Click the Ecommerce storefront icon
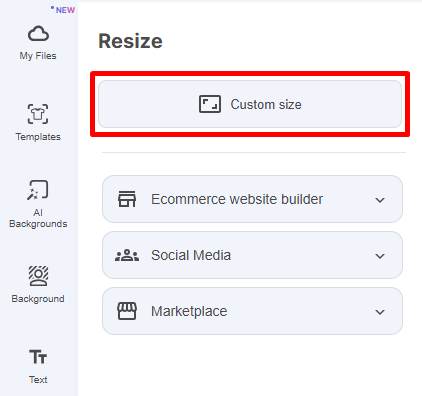 click(127, 199)
